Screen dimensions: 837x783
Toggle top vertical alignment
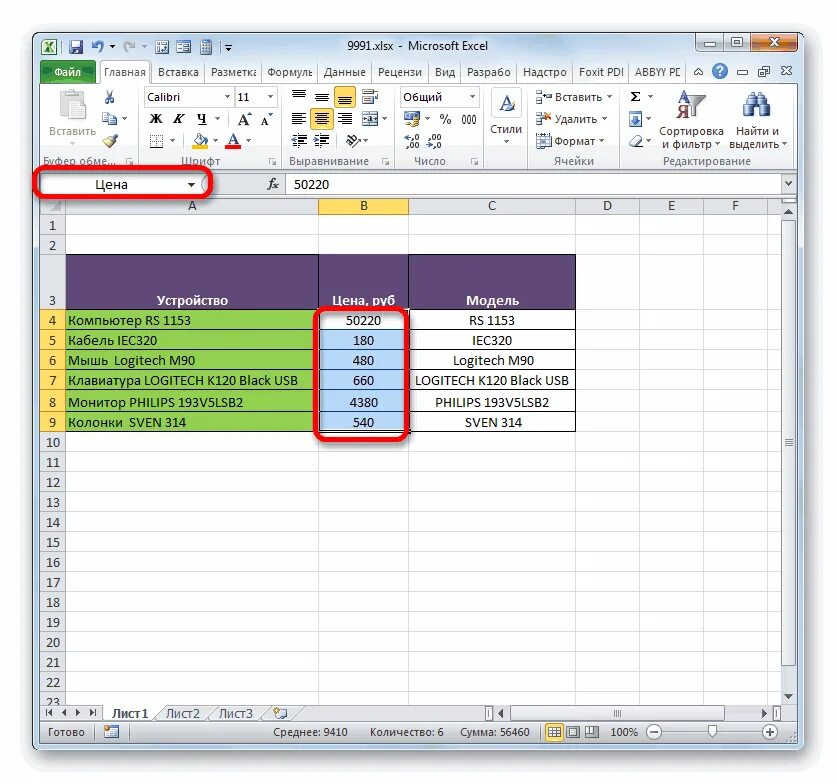click(x=299, y=97)
